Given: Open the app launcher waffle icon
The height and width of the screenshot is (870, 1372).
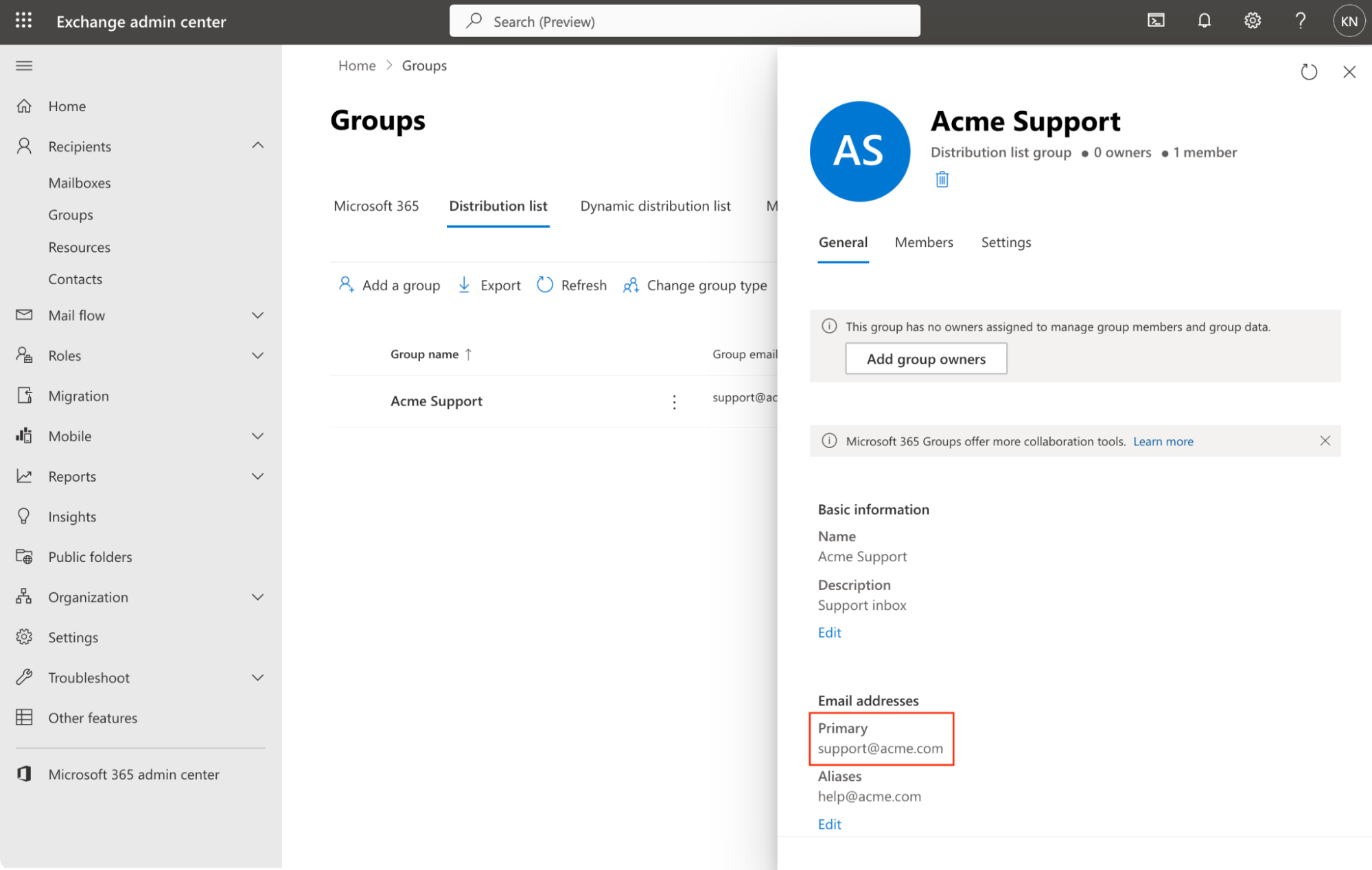Looking at the screenshot, I should pyautogui.click(x=23, y=21).
